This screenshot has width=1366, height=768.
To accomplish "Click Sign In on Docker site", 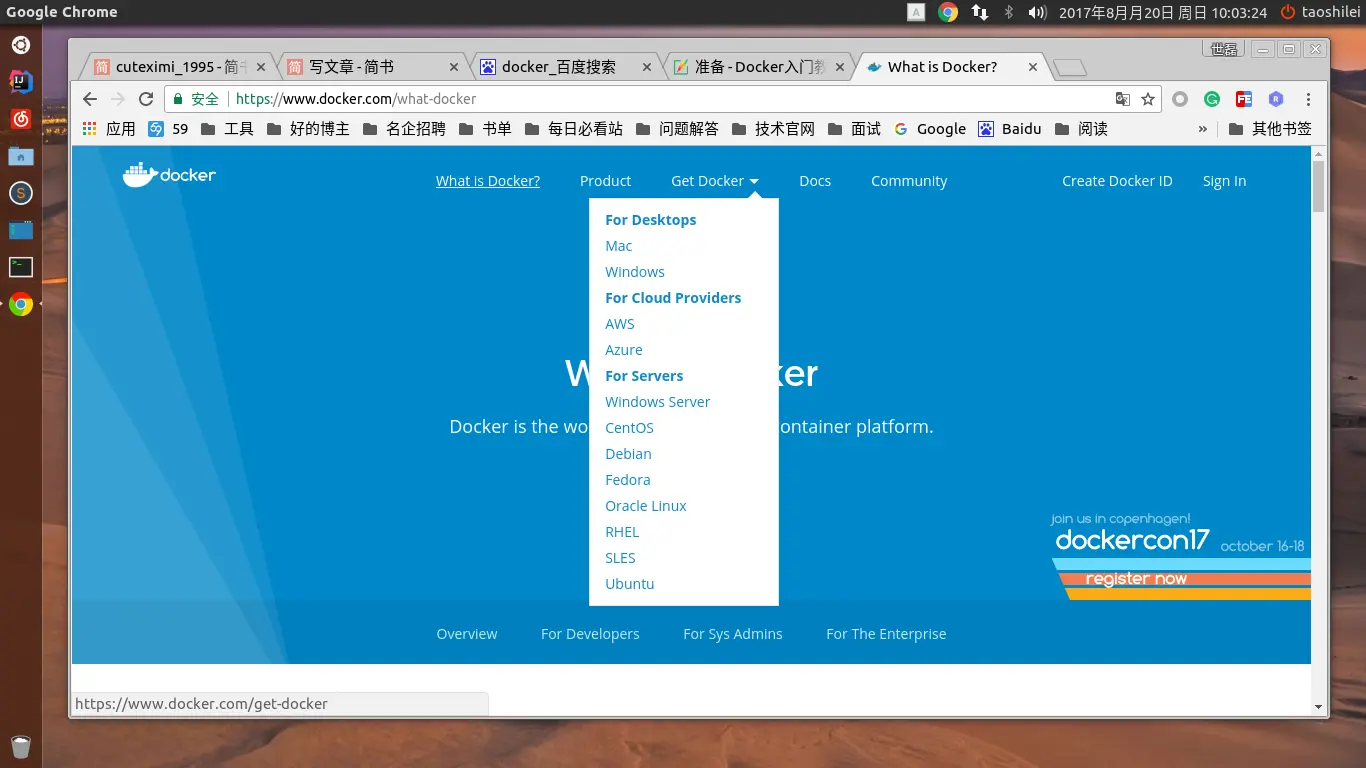I will [x=1224, y=181].
